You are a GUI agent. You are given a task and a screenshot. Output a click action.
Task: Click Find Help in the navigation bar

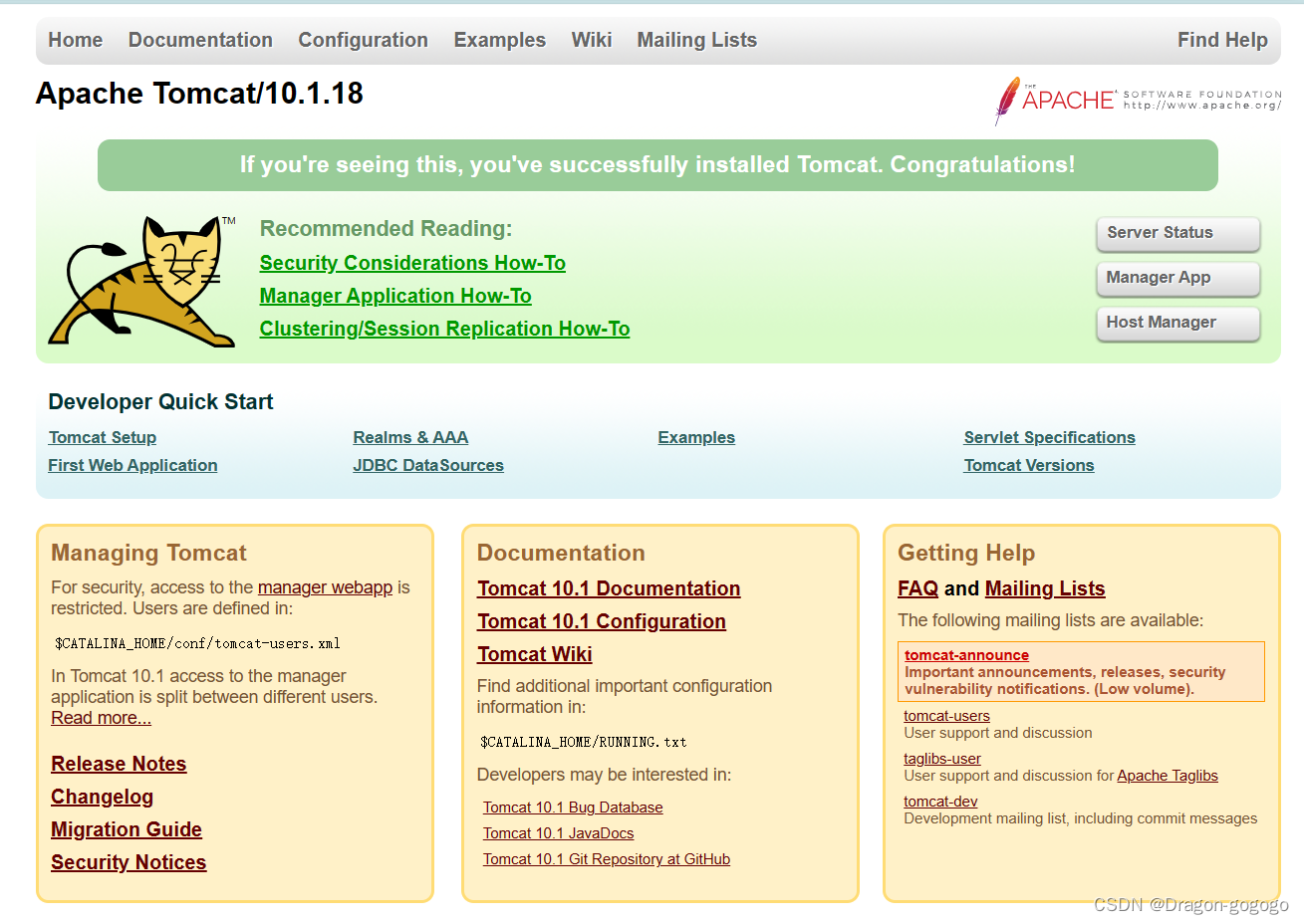pos(1222,40)
